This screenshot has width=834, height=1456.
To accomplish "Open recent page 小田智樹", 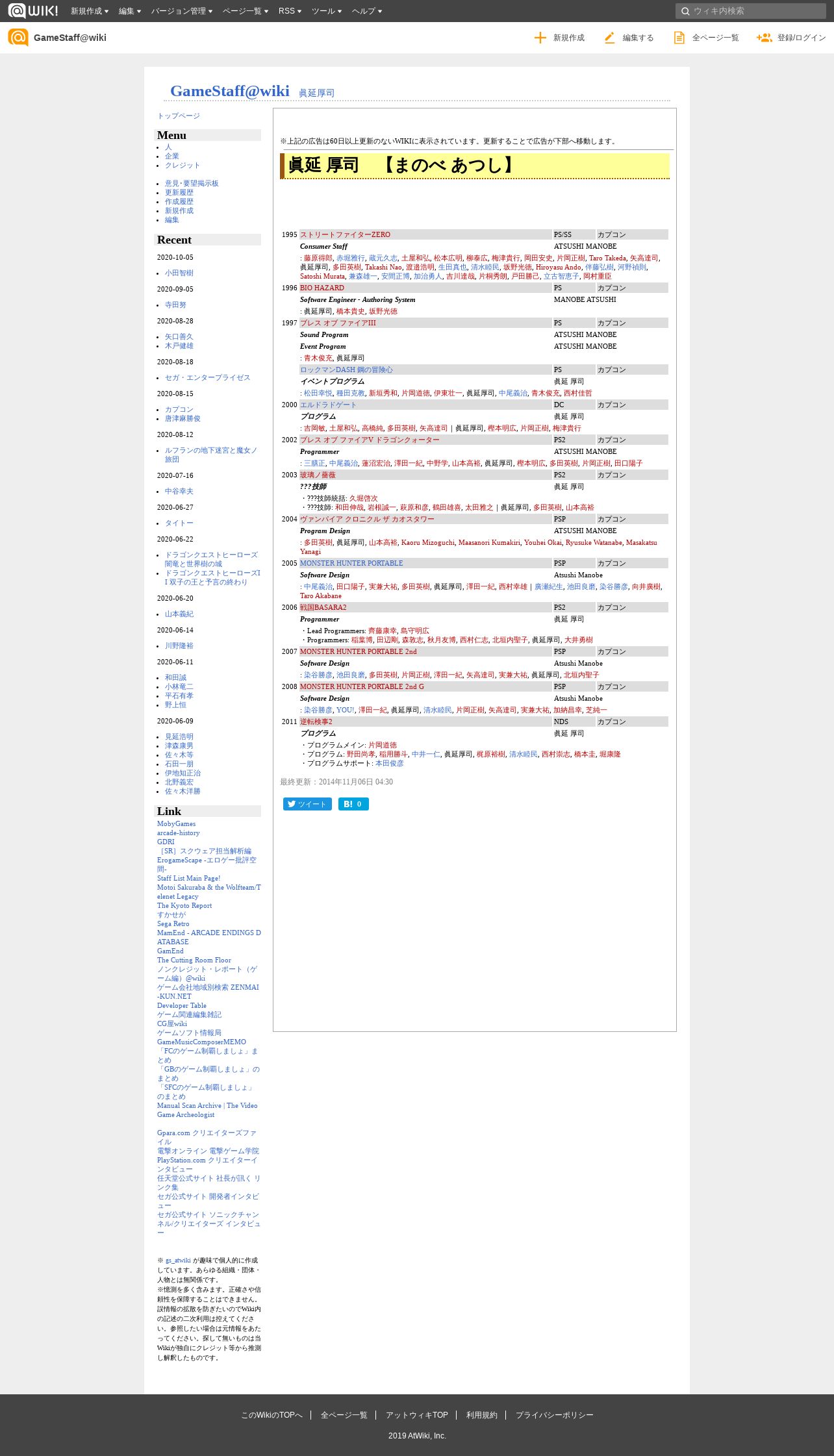I will 179,273.
